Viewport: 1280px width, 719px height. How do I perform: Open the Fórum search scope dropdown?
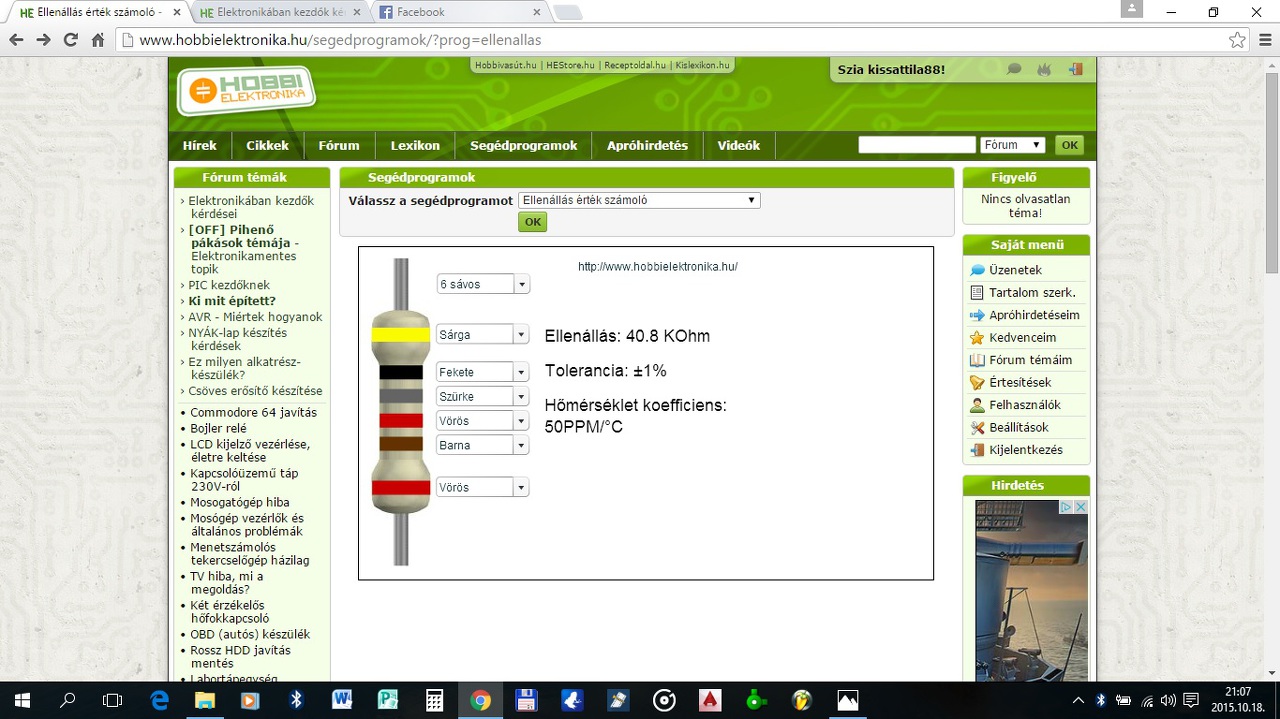[x=1012, y=145]
